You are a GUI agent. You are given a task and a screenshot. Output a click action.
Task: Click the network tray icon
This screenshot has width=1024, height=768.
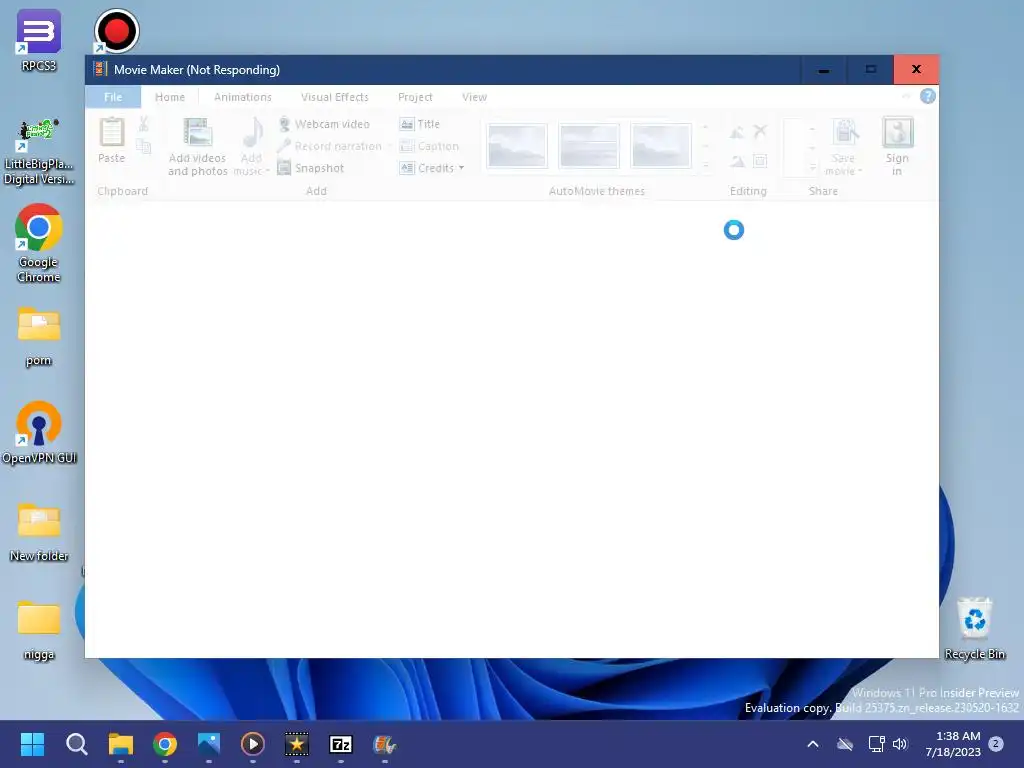pos(876,744)
